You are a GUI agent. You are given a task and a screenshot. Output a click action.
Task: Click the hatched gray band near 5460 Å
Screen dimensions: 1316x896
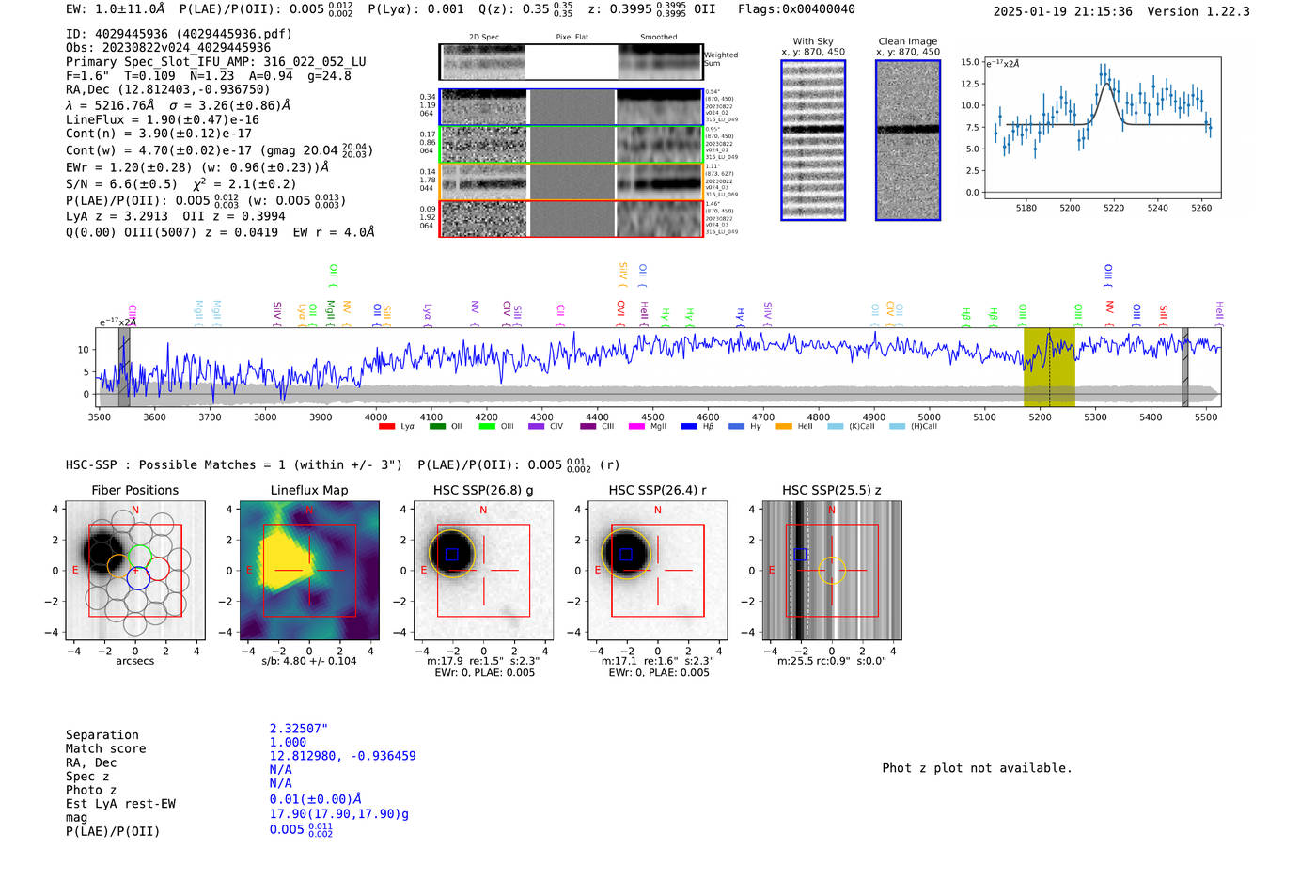pos(1185,367)
